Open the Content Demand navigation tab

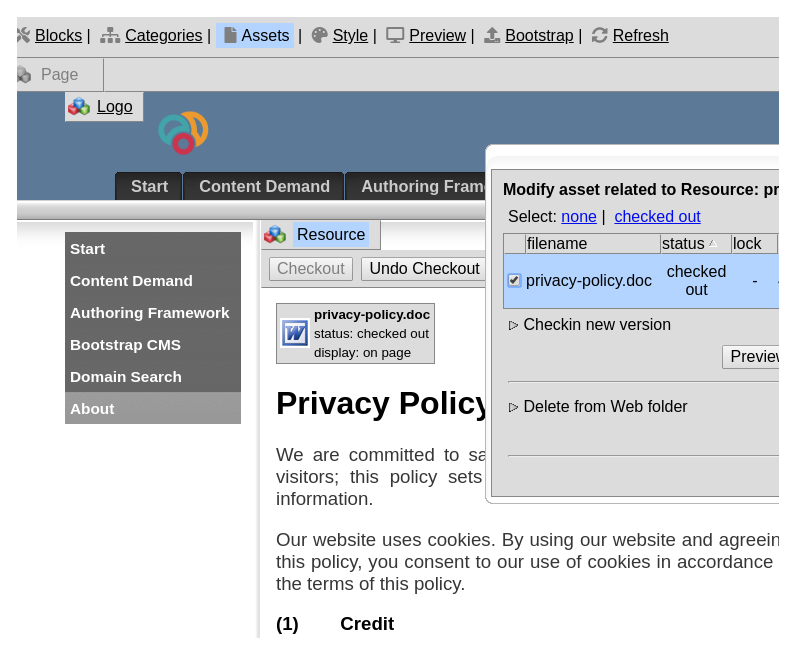(x=264, y=187)
